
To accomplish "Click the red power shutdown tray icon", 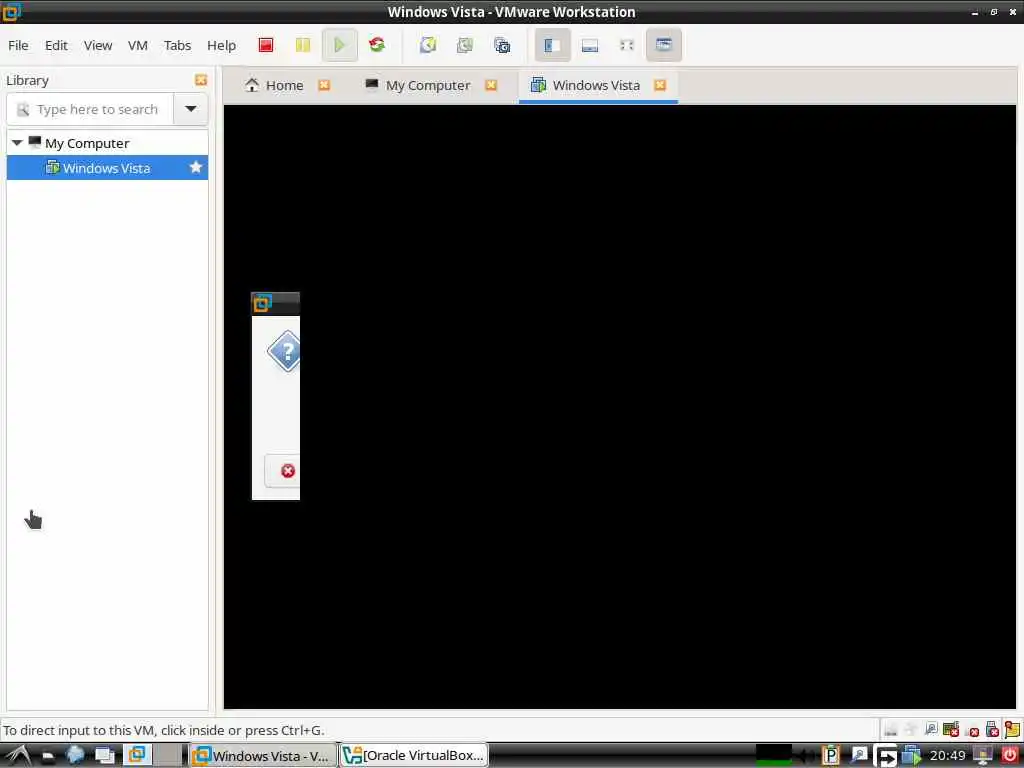I will tap(1010, 756).
